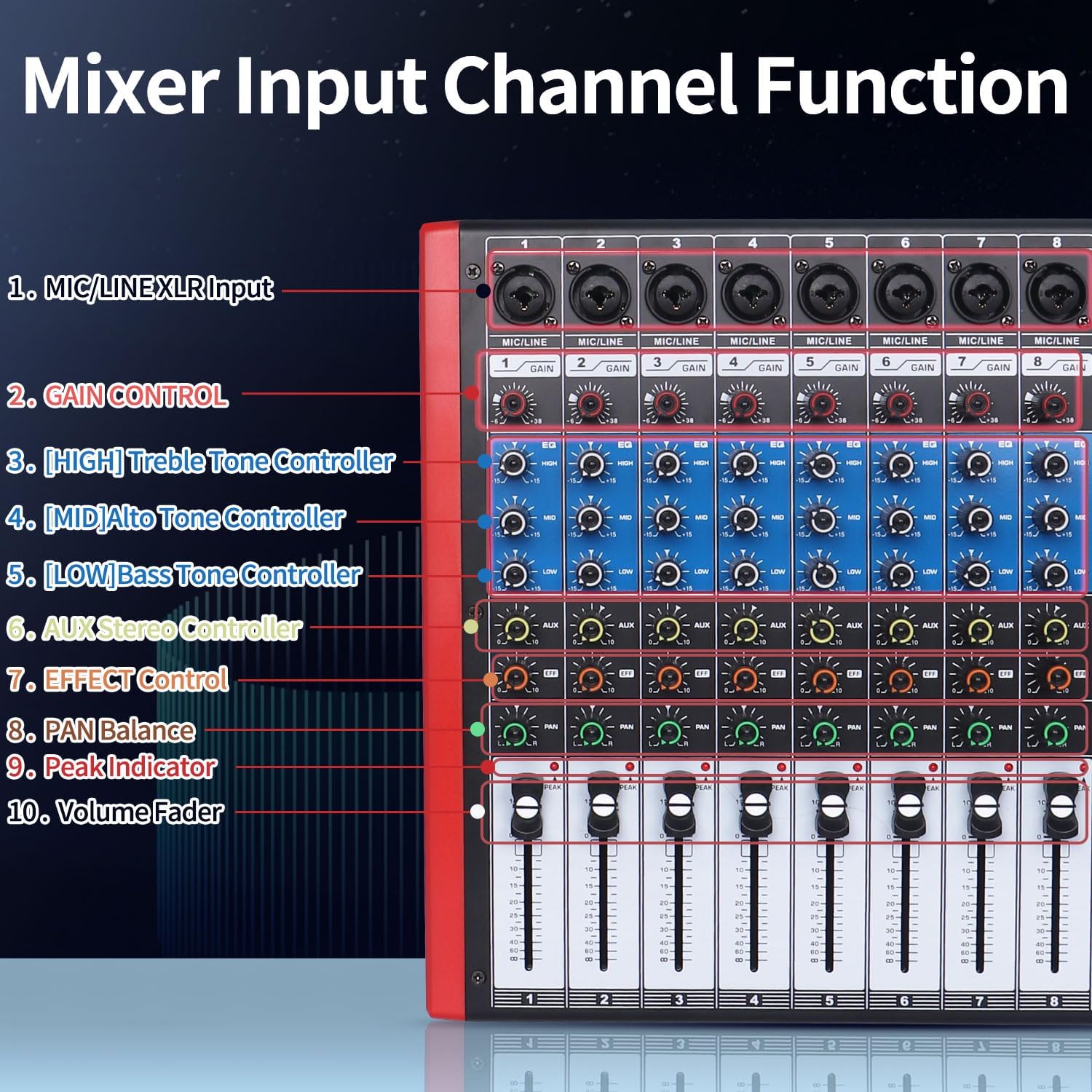Click the channel 1 red GAIN knob
Screen dimensions: 1092x1092
point(514,402)
